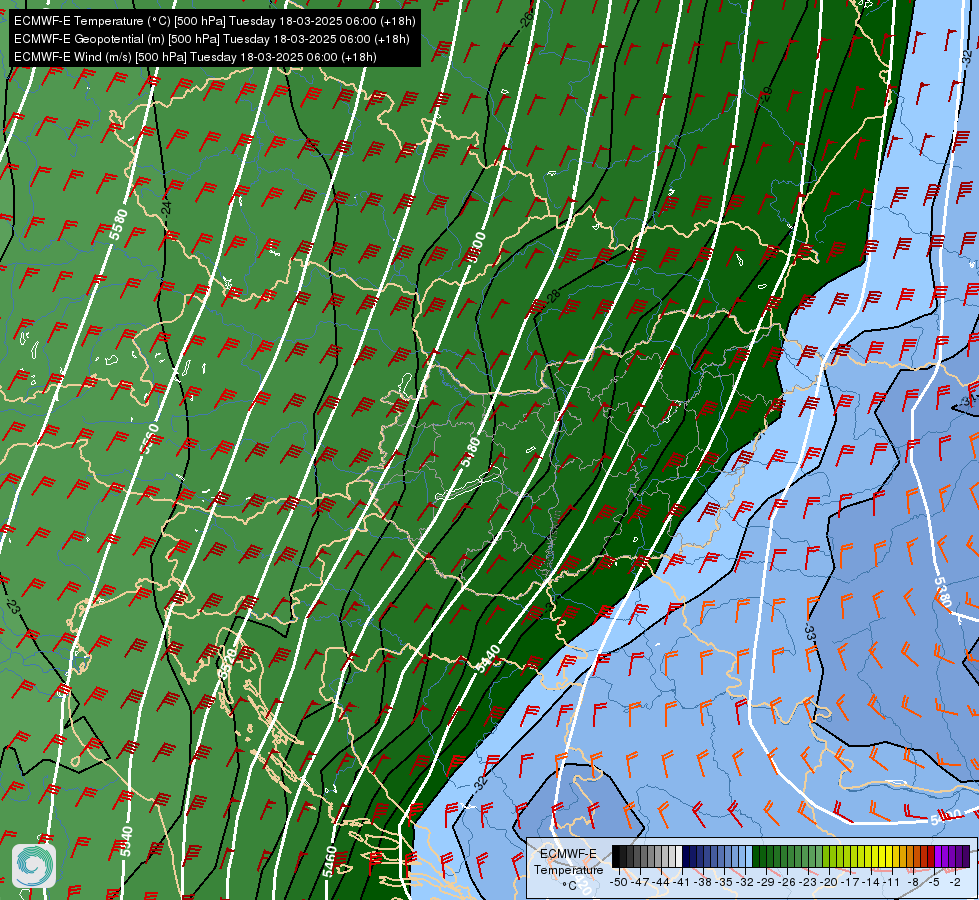The image size is (979, 900).
Task: Click the 5440 geopotential contour label
Action: click(488, 658)
